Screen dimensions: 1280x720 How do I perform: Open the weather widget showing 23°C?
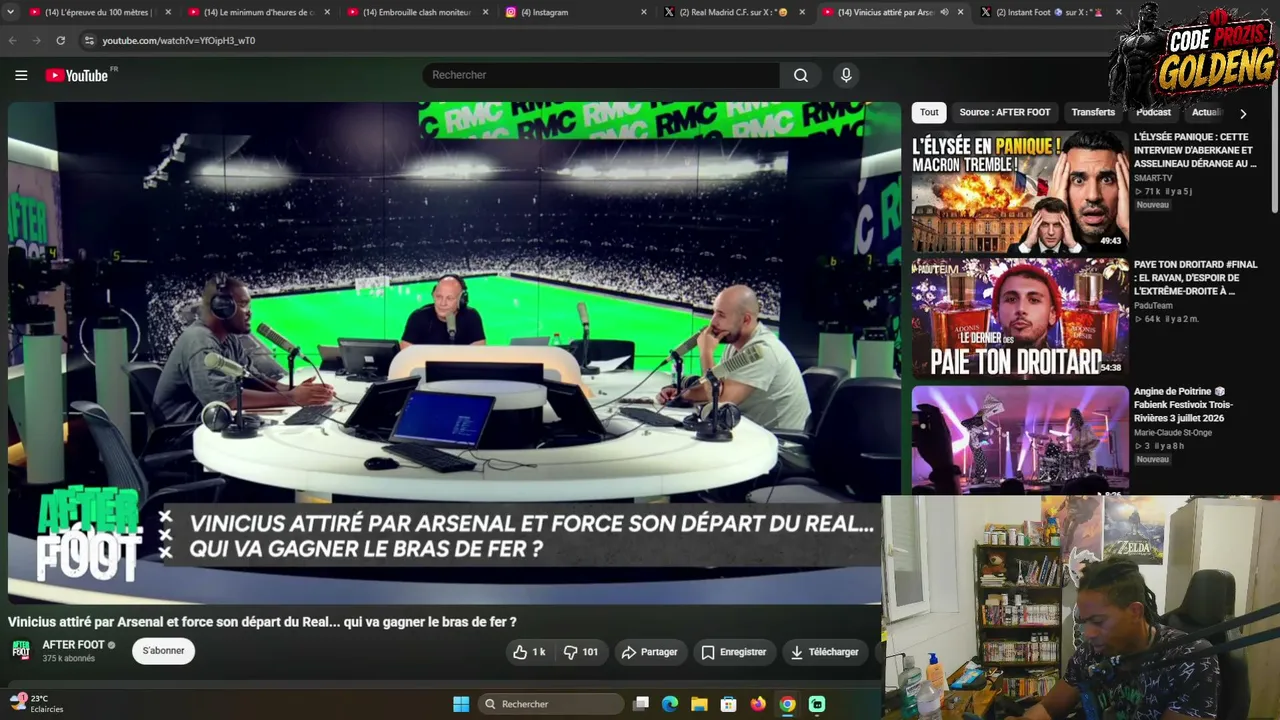pyautogui.click(x=37, y=703)
